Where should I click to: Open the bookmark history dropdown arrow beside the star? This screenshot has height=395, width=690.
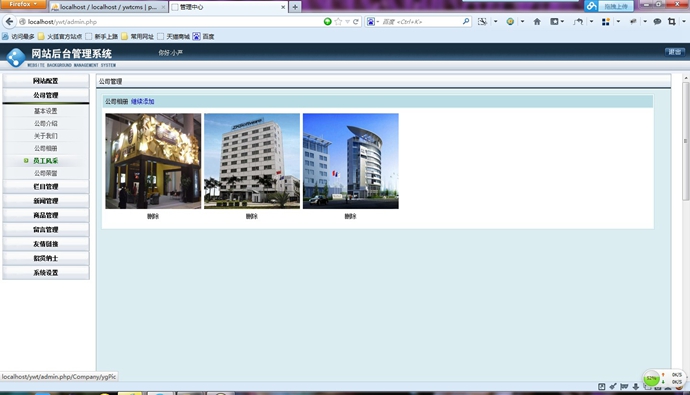(347, 22)
